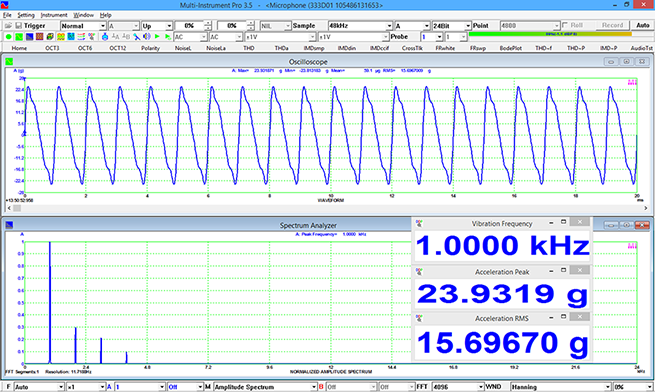
Task: Toggle the Roll checkbox
Action: coord(565,25)
